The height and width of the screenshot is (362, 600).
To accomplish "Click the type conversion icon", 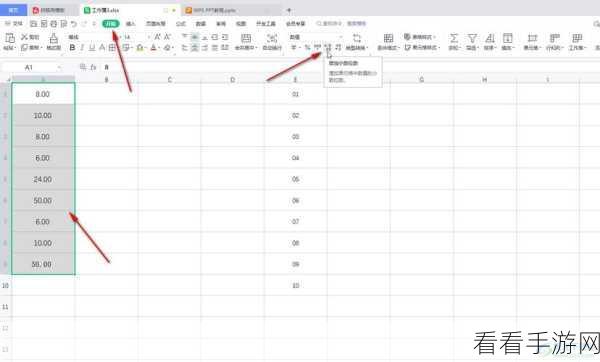I will (x=357, y=38).
